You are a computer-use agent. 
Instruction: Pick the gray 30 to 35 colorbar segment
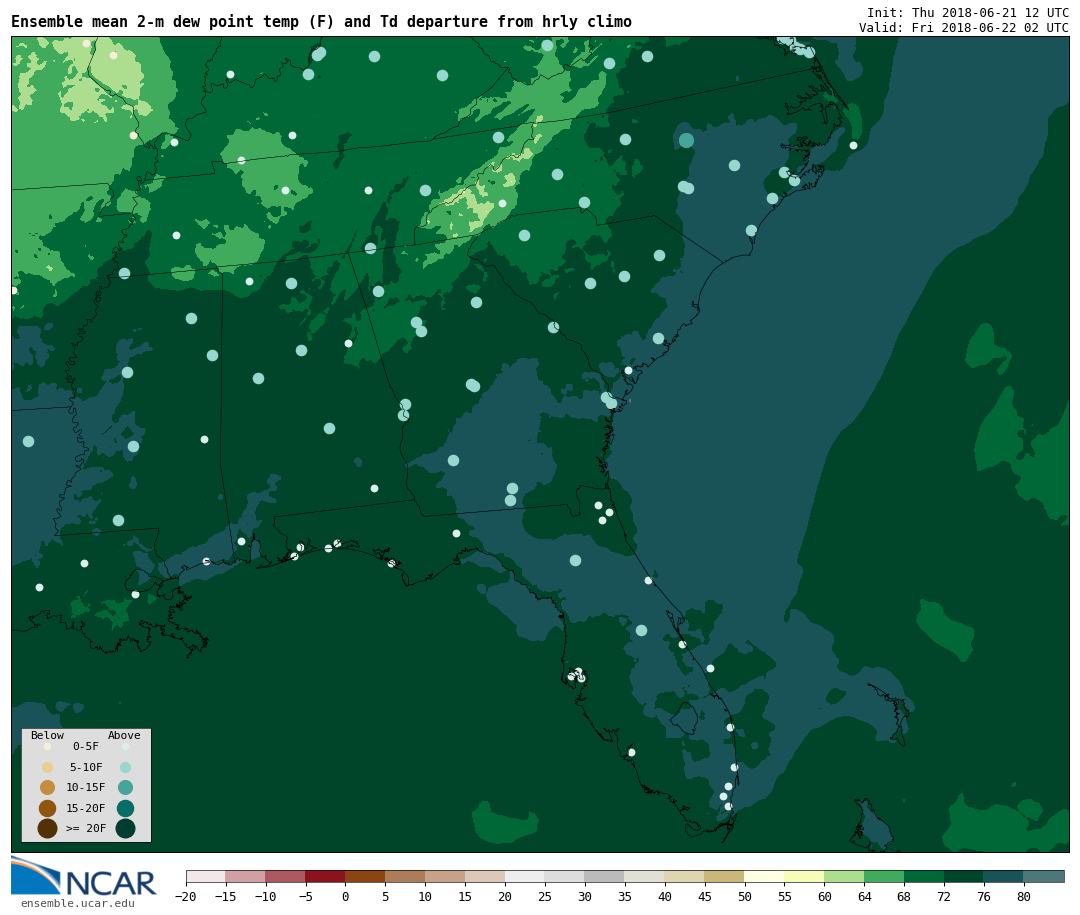point(605,877)
